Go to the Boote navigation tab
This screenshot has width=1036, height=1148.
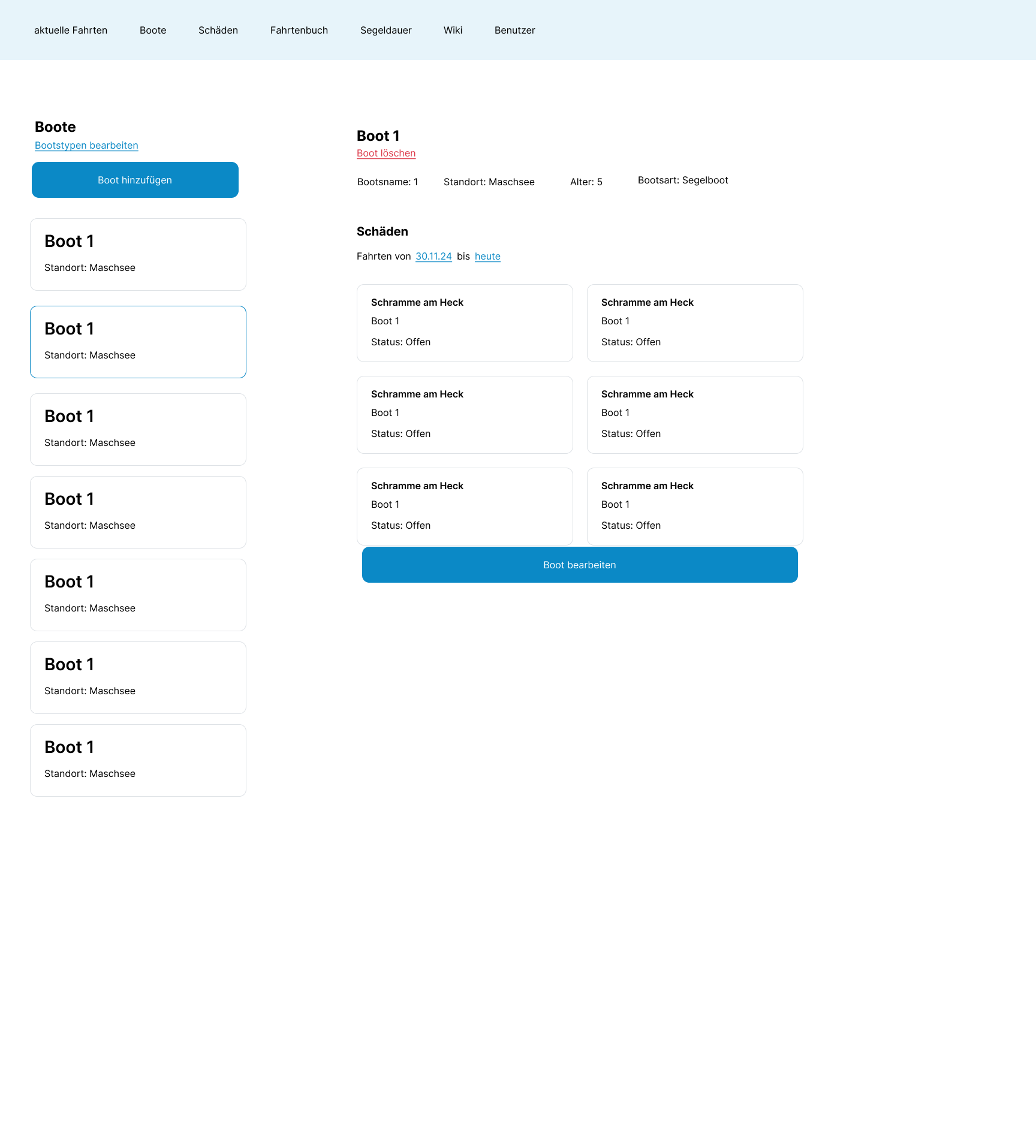pyautogui.click(x=153, y=31)
